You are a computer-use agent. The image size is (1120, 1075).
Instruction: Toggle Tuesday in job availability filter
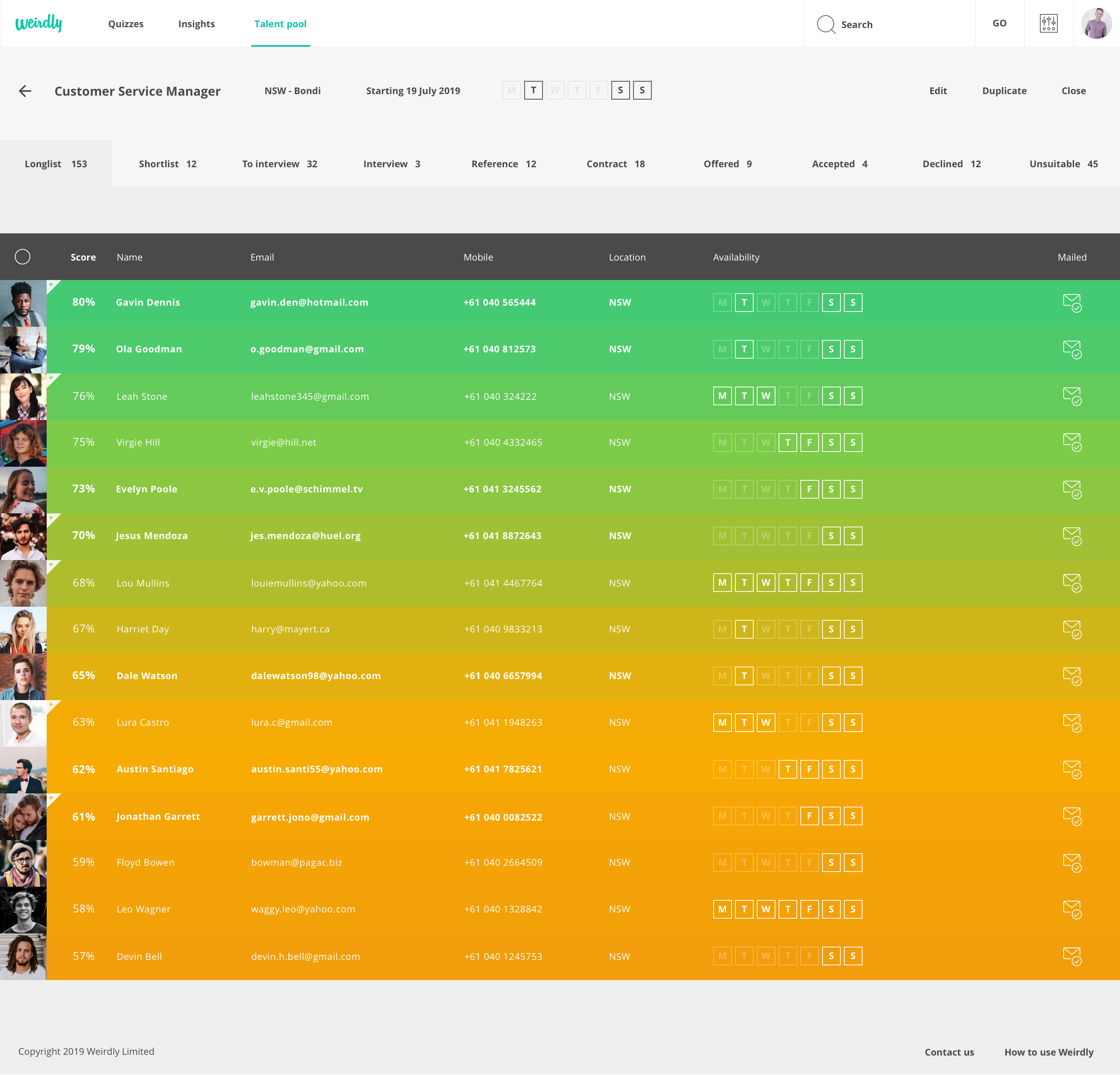[x=533, y=90]
